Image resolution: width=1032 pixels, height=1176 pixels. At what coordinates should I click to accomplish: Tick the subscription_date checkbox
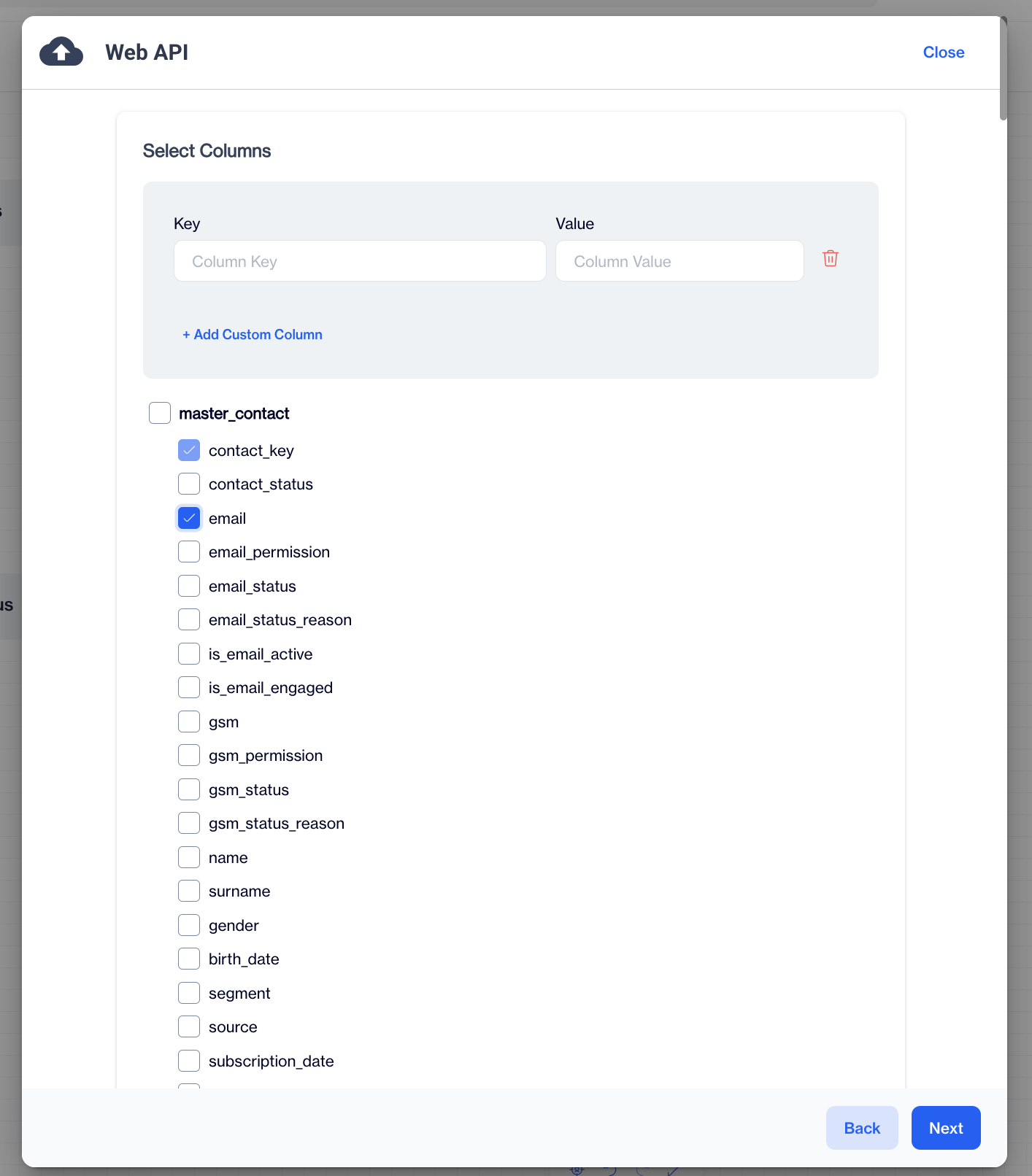tap(189, 1061)
